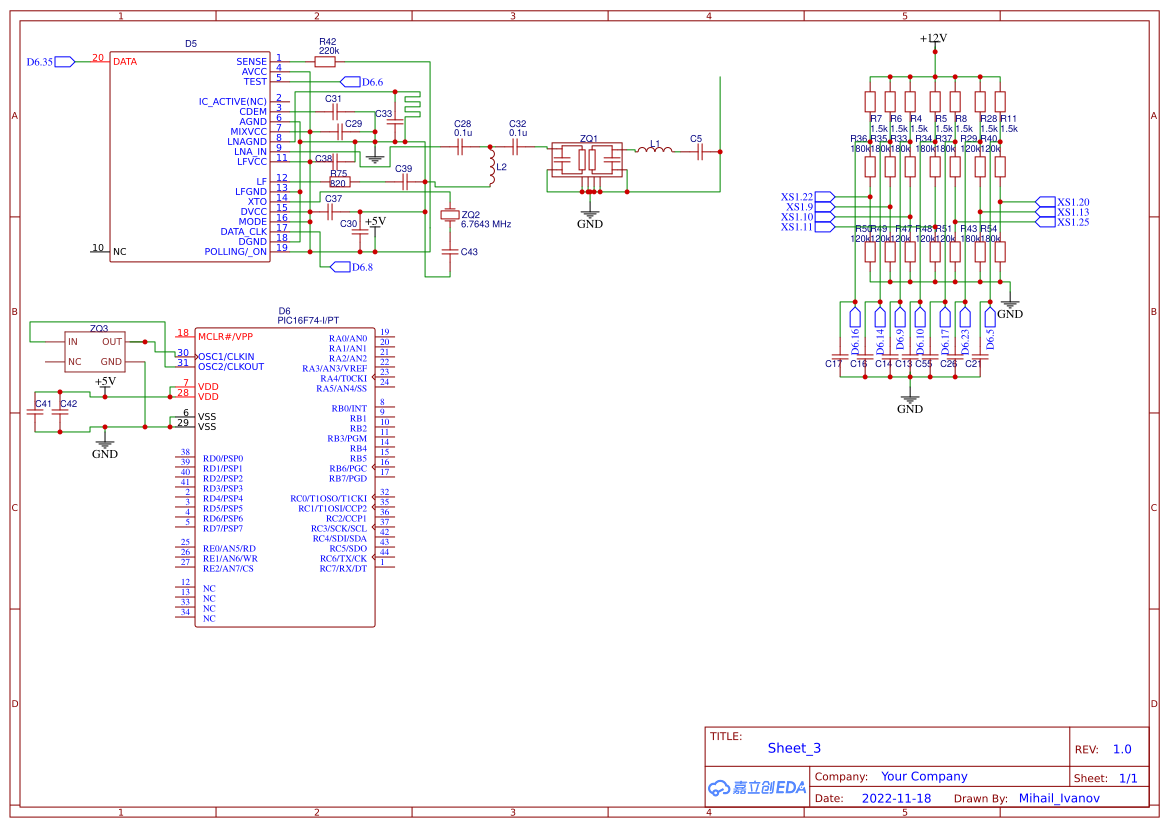Screen dimensions: 1170x828
Task: Click the +12V power symbol
Action: [x=933, y=39]
